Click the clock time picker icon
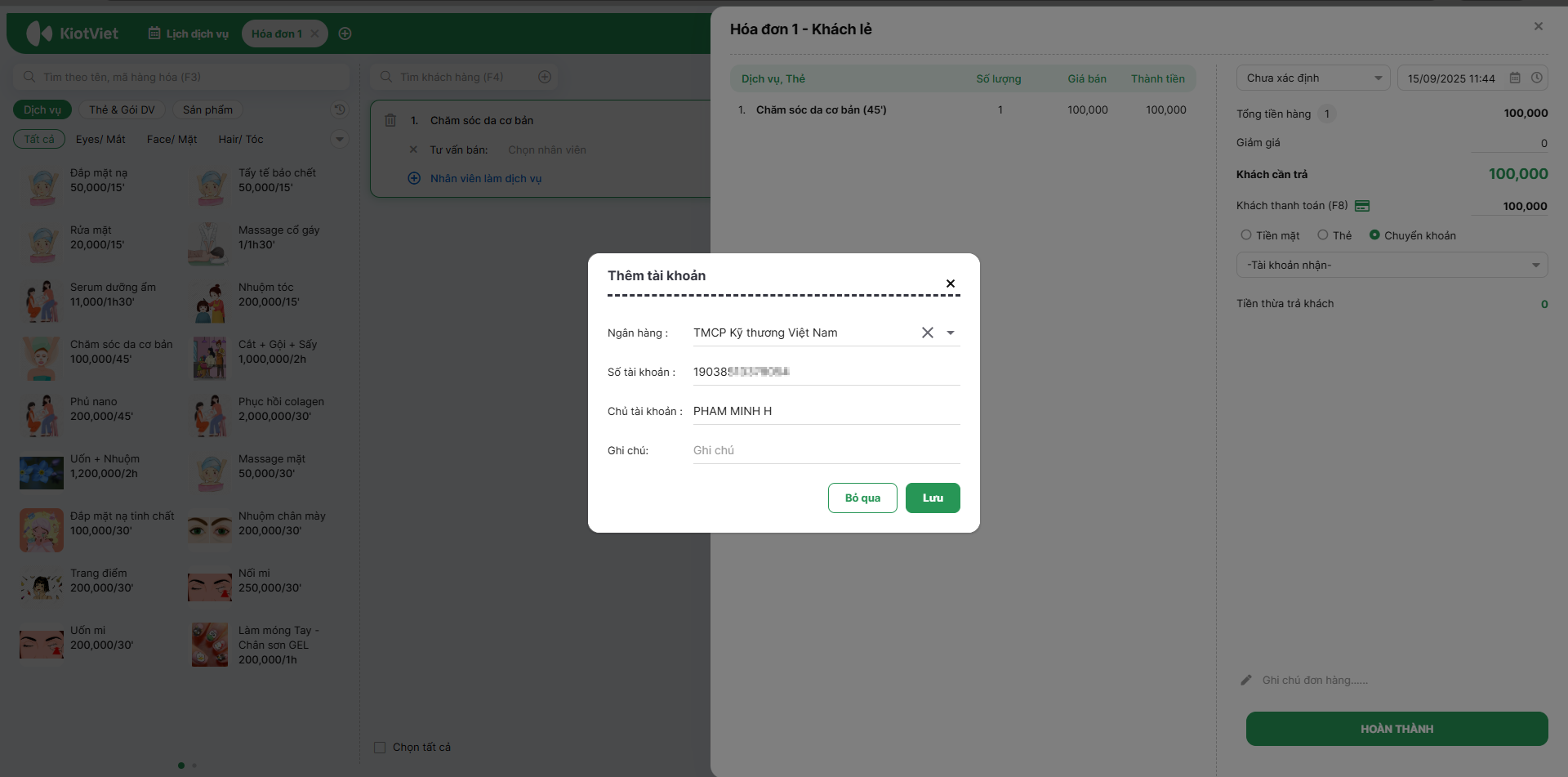The image size is (1568, 777). coord(1537,78)
